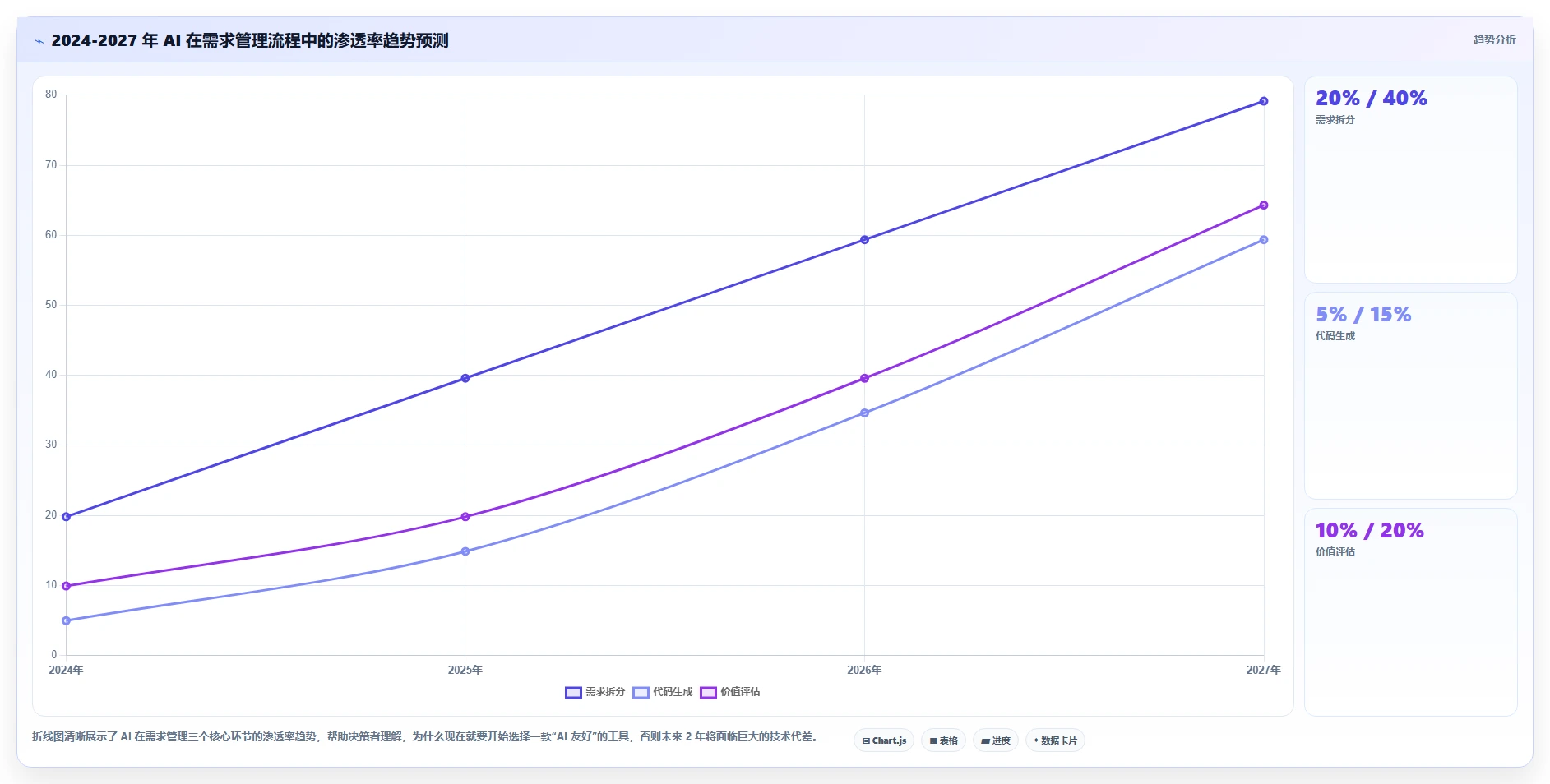Click the 10% / 20% value in the stat card

pyautogui.click(x=1370, y=531)
